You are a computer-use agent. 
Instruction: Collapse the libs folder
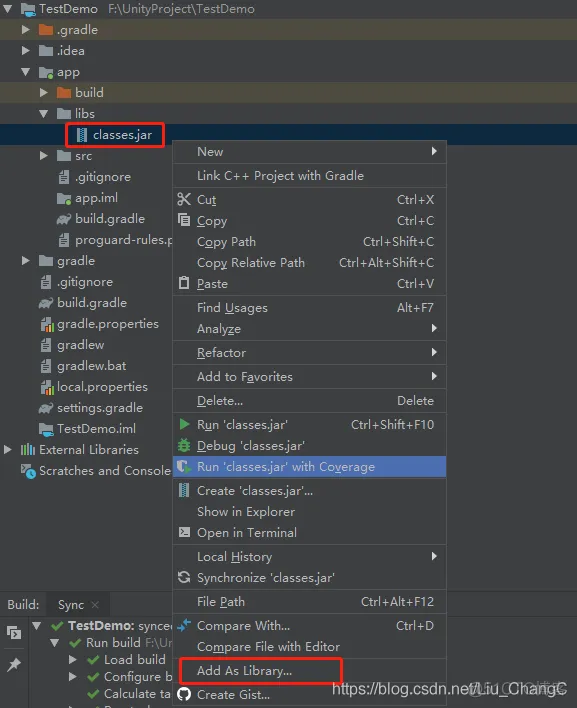pos(44,114)
